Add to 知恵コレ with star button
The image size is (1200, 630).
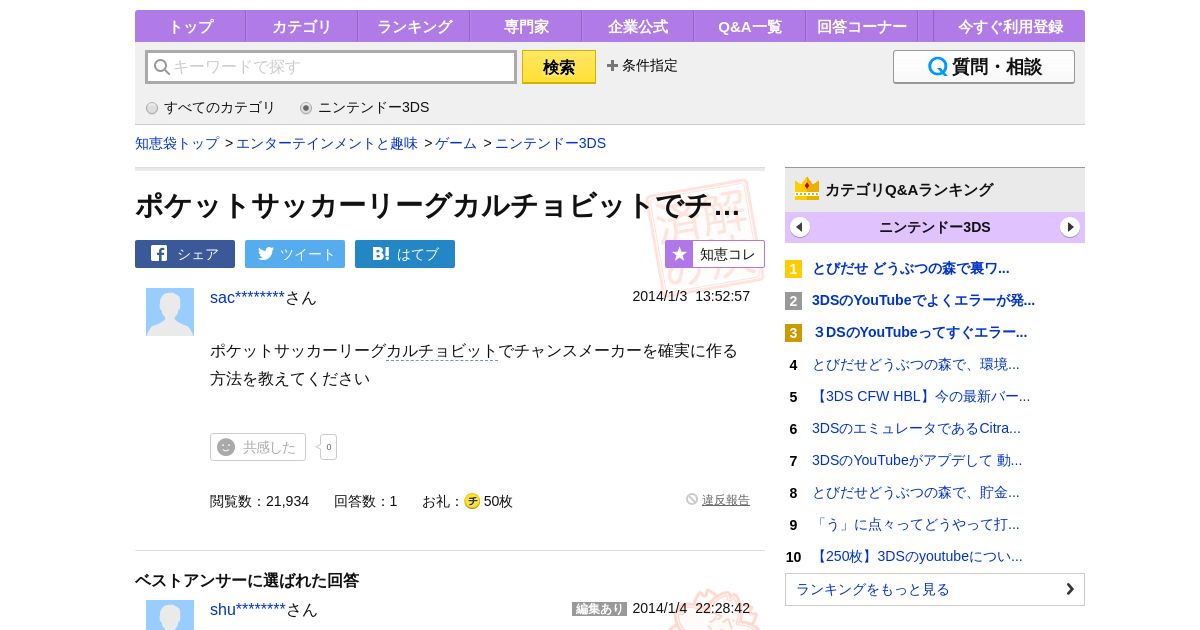pos(715,254)
